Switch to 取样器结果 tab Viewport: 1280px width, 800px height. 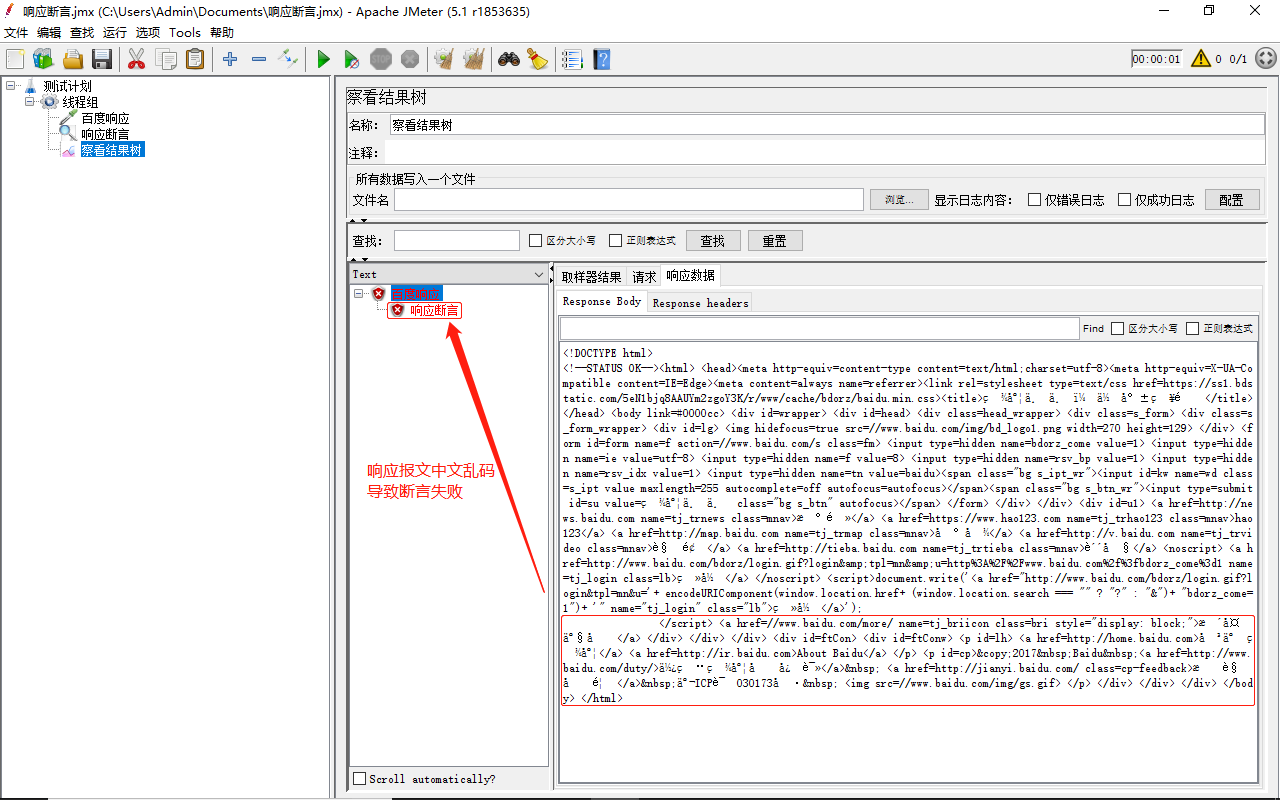coord(591,277)
